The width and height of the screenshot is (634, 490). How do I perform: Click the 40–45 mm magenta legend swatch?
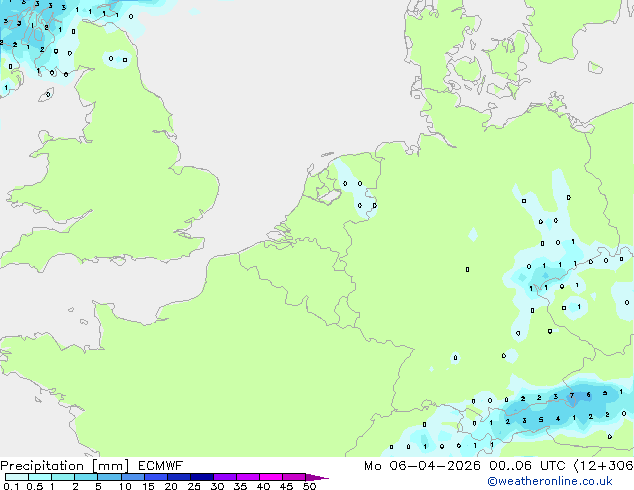coord(271,477)
